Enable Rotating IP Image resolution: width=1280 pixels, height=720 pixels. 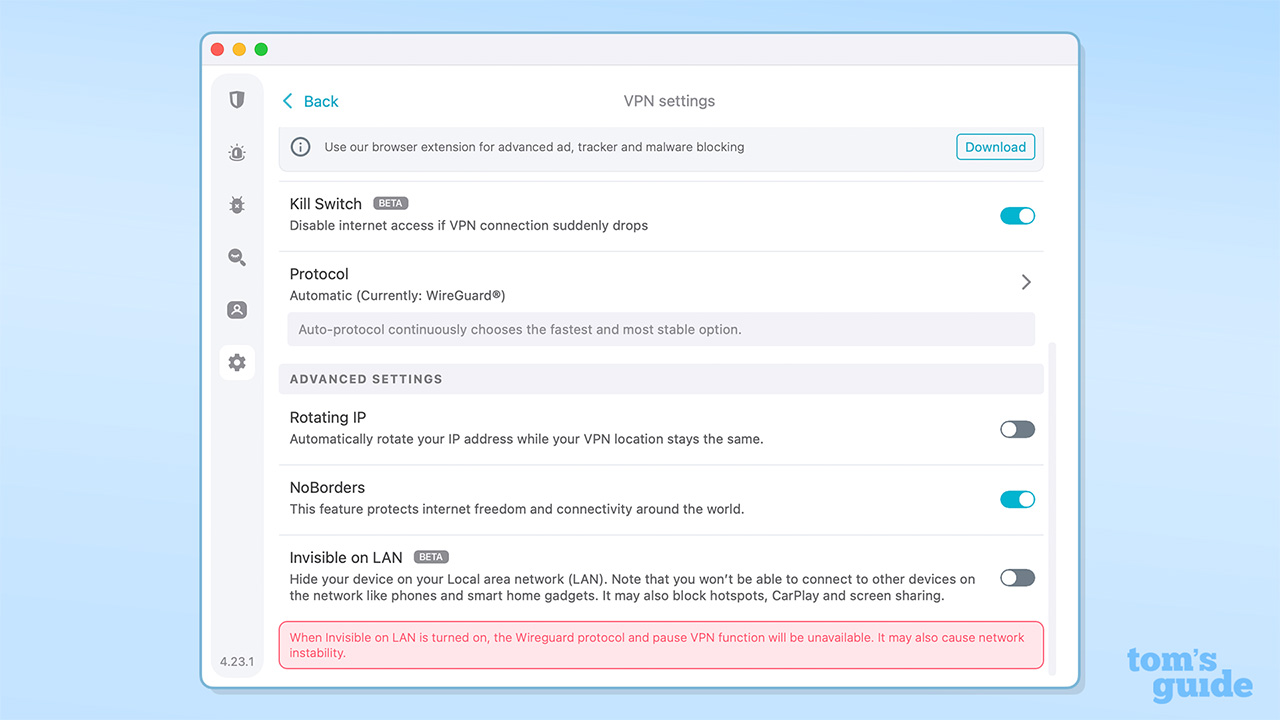point(1017,429)
